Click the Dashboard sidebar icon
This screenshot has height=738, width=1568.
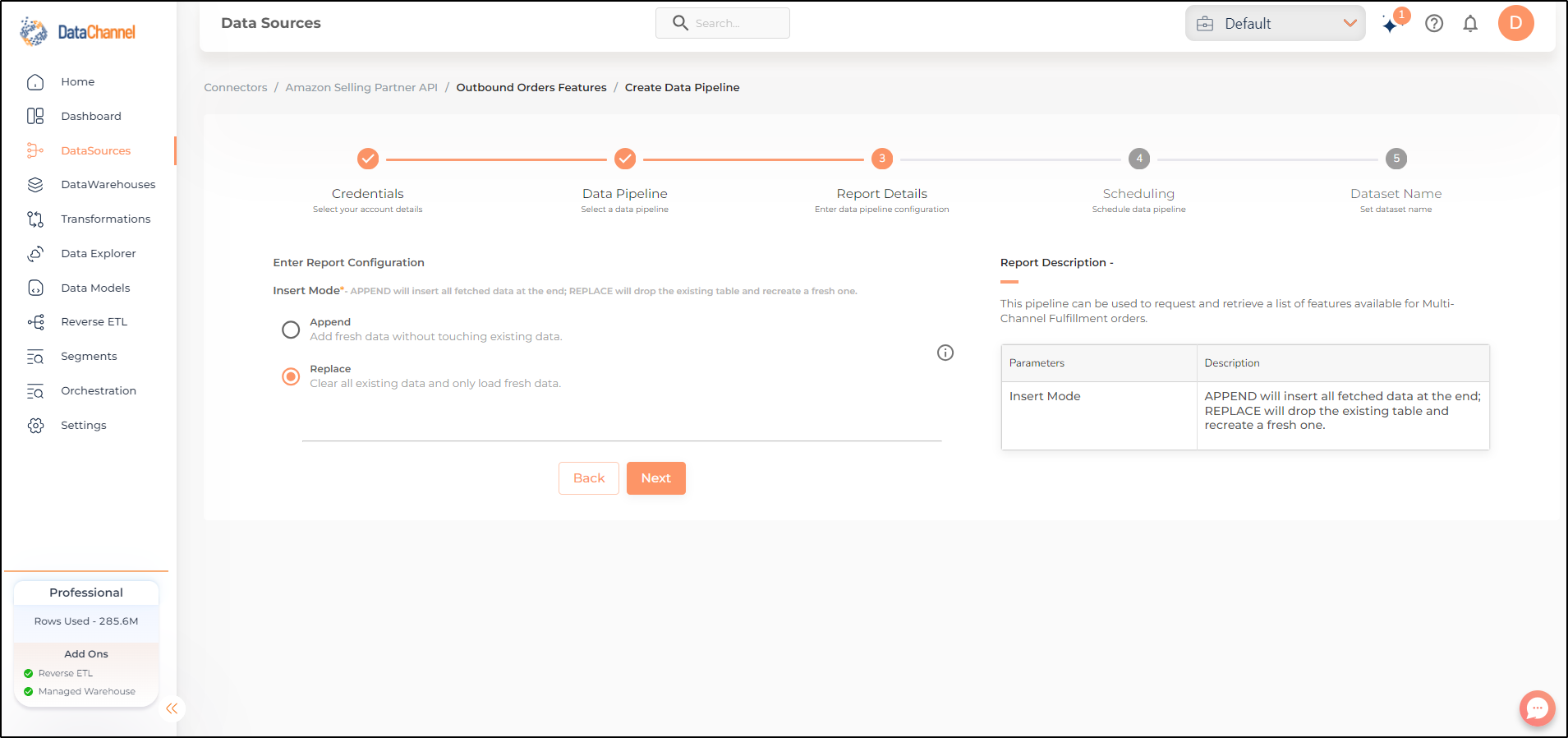[x=35, y=116]
